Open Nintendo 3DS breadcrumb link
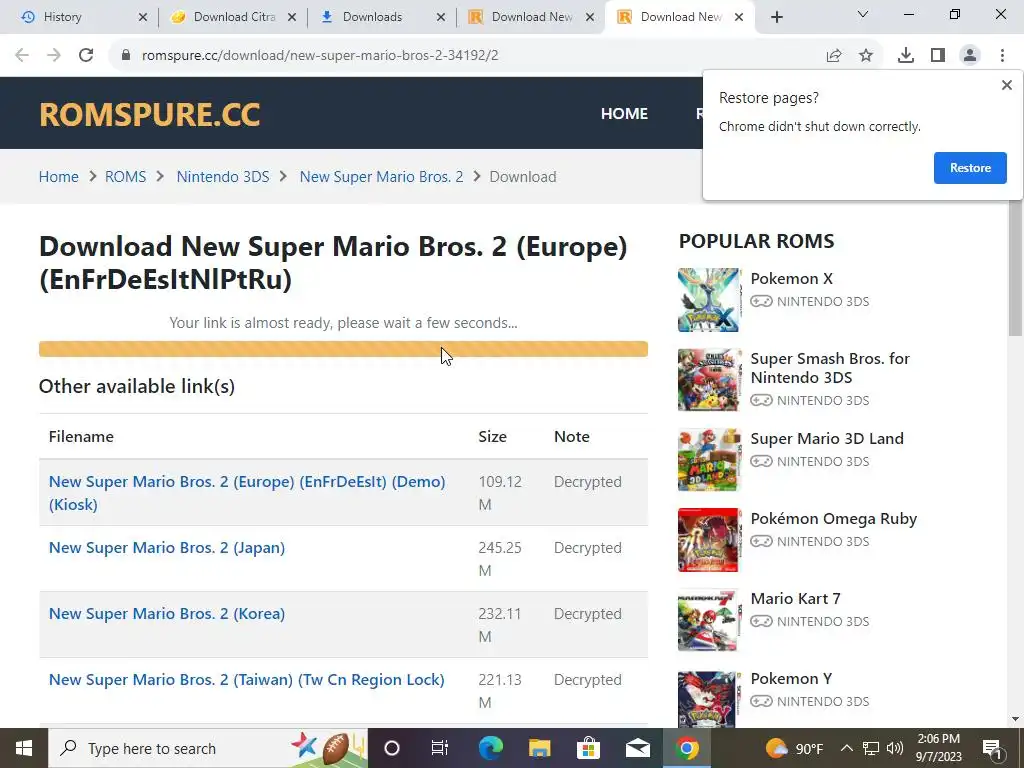 pyautogui.click(x=223, y=177)
